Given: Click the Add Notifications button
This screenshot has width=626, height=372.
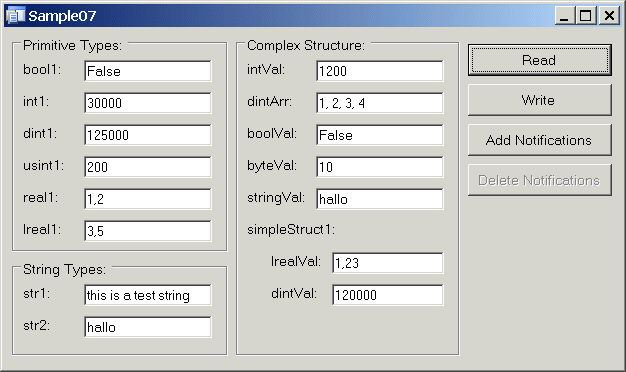Looking at the screenshot, I should (x=539, y=140).
